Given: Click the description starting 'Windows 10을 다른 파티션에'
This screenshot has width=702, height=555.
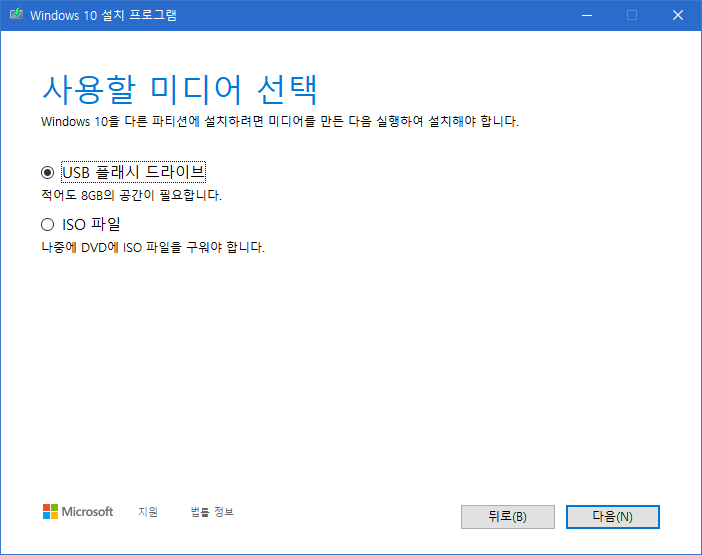Looking at the screenshot, I should [x=280, y=121].
